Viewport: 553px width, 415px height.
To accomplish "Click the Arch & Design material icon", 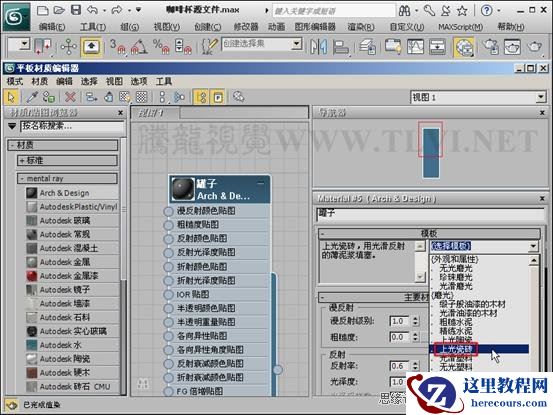I will tap(32, 193).
